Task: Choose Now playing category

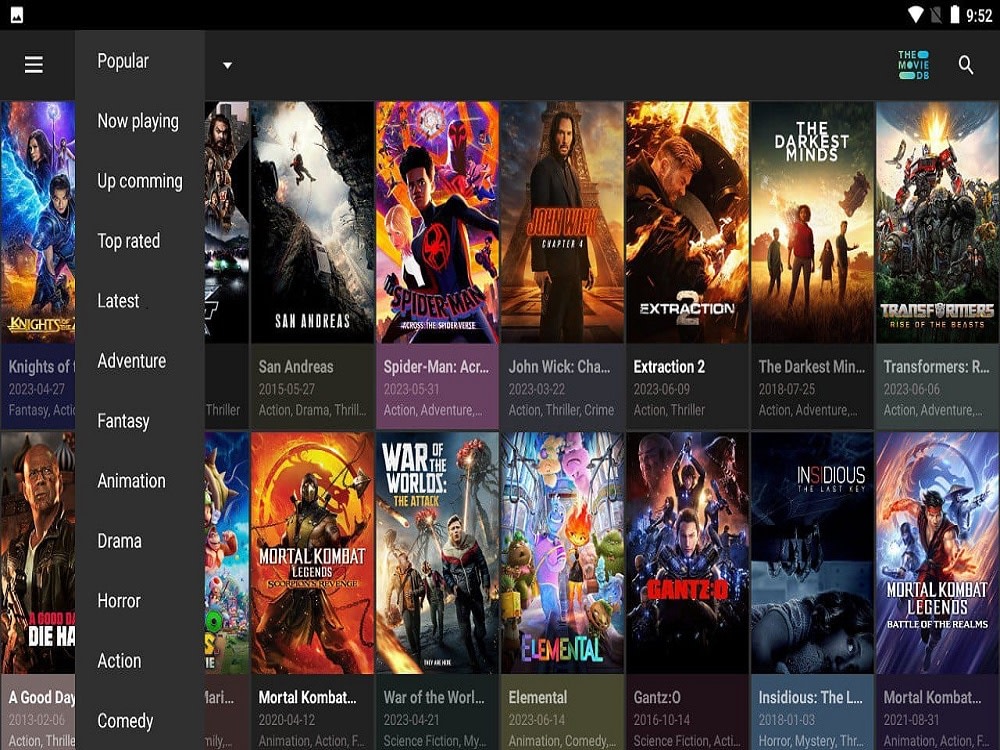Action: pos(138,121)
